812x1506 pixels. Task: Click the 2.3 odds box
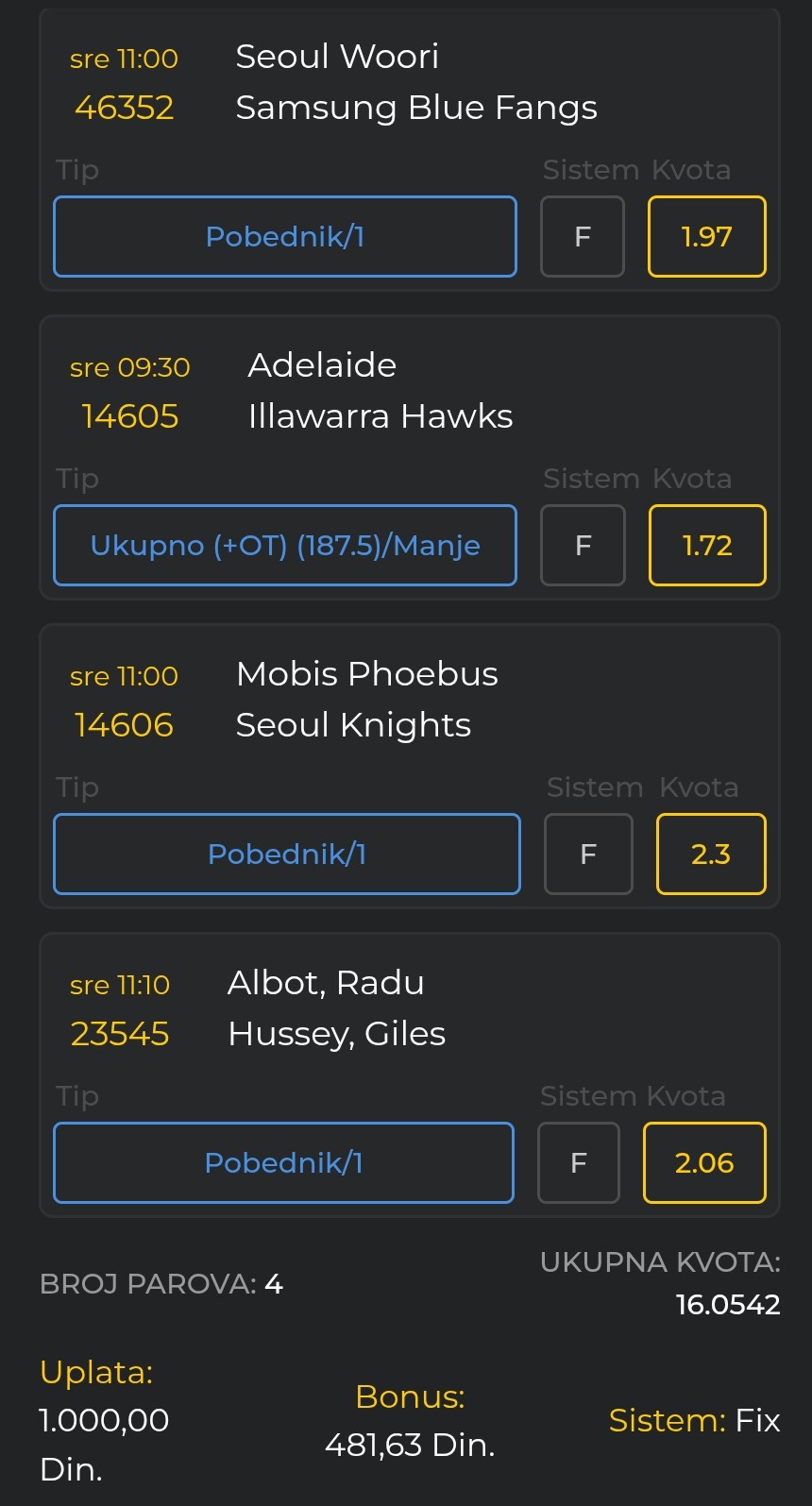tap(711, 854)
